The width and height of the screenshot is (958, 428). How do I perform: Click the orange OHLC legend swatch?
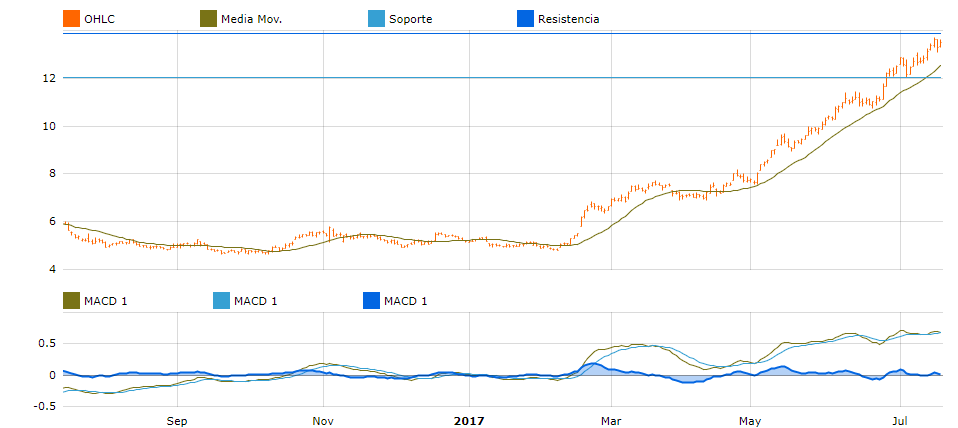point(71,19)
